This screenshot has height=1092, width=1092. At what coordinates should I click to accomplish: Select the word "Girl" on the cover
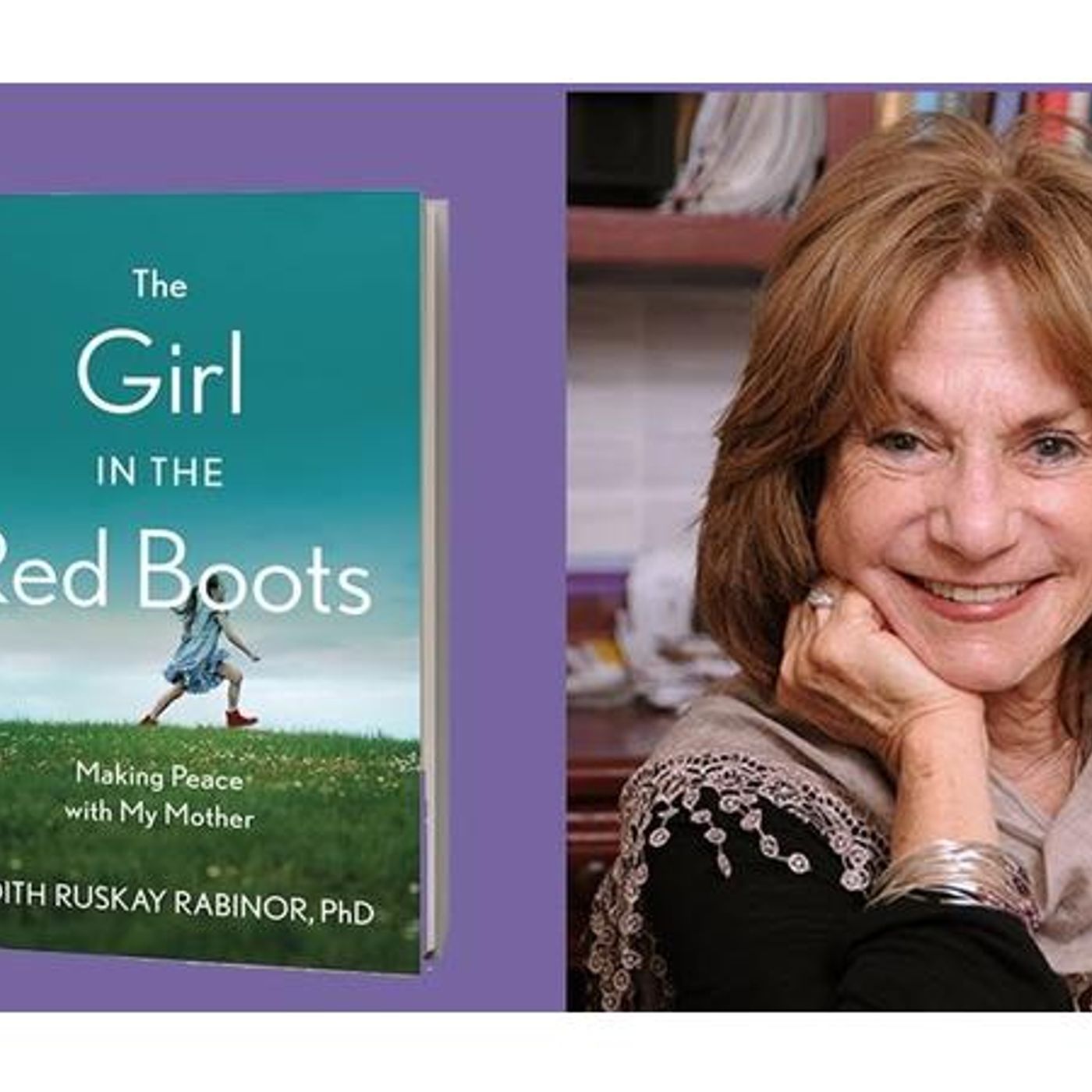[160, 375]
